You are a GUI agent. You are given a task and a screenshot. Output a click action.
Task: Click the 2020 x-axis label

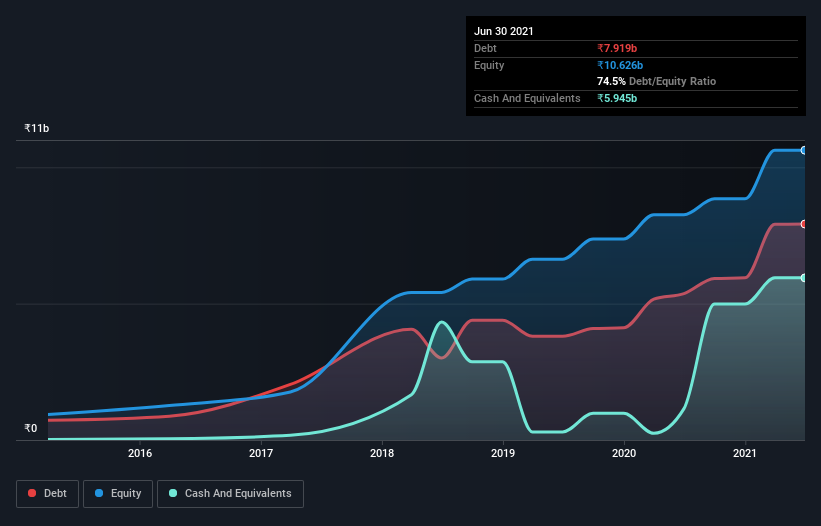(x=624, y=453)
